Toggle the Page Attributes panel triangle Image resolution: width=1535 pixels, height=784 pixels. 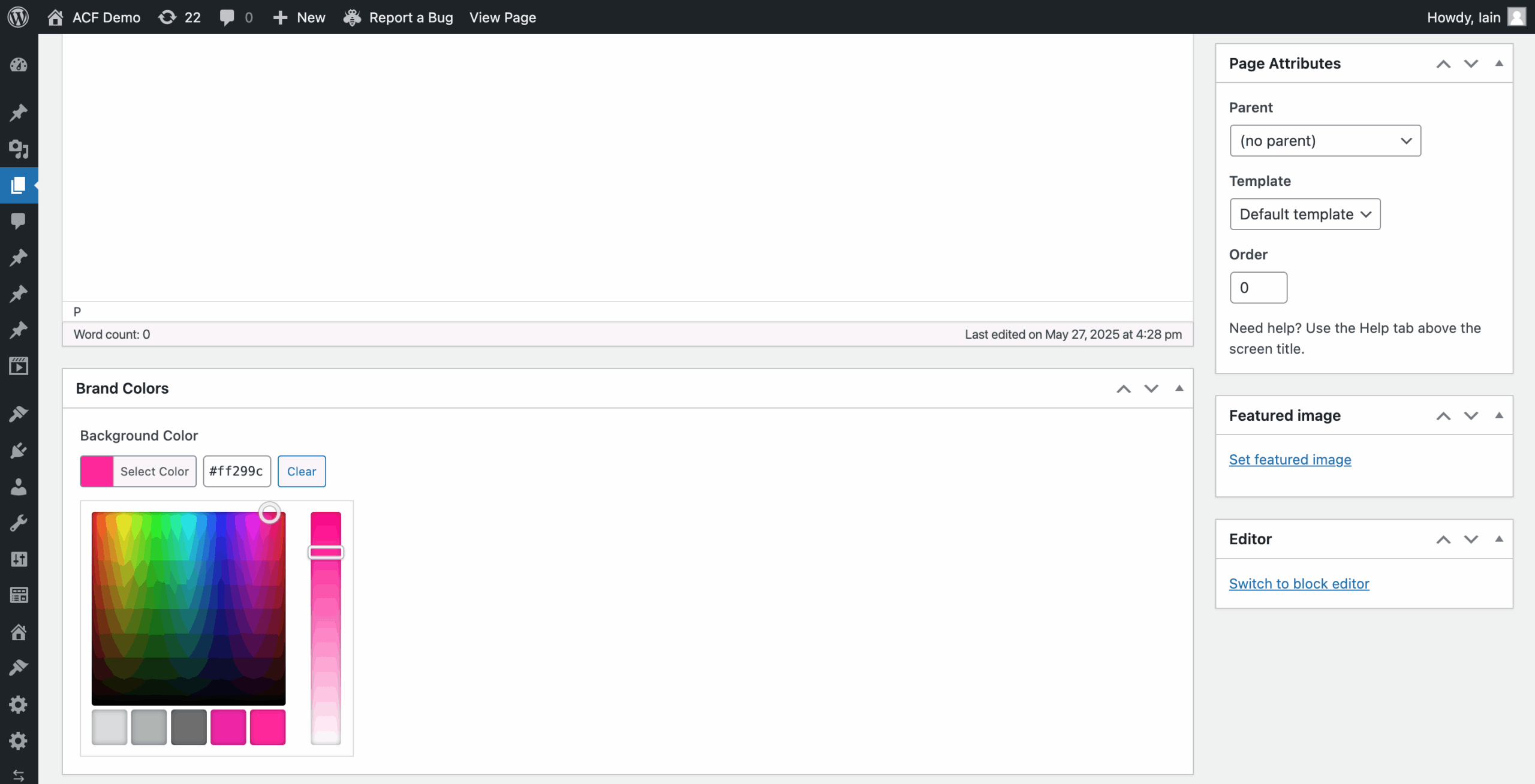coord(1498,64)
